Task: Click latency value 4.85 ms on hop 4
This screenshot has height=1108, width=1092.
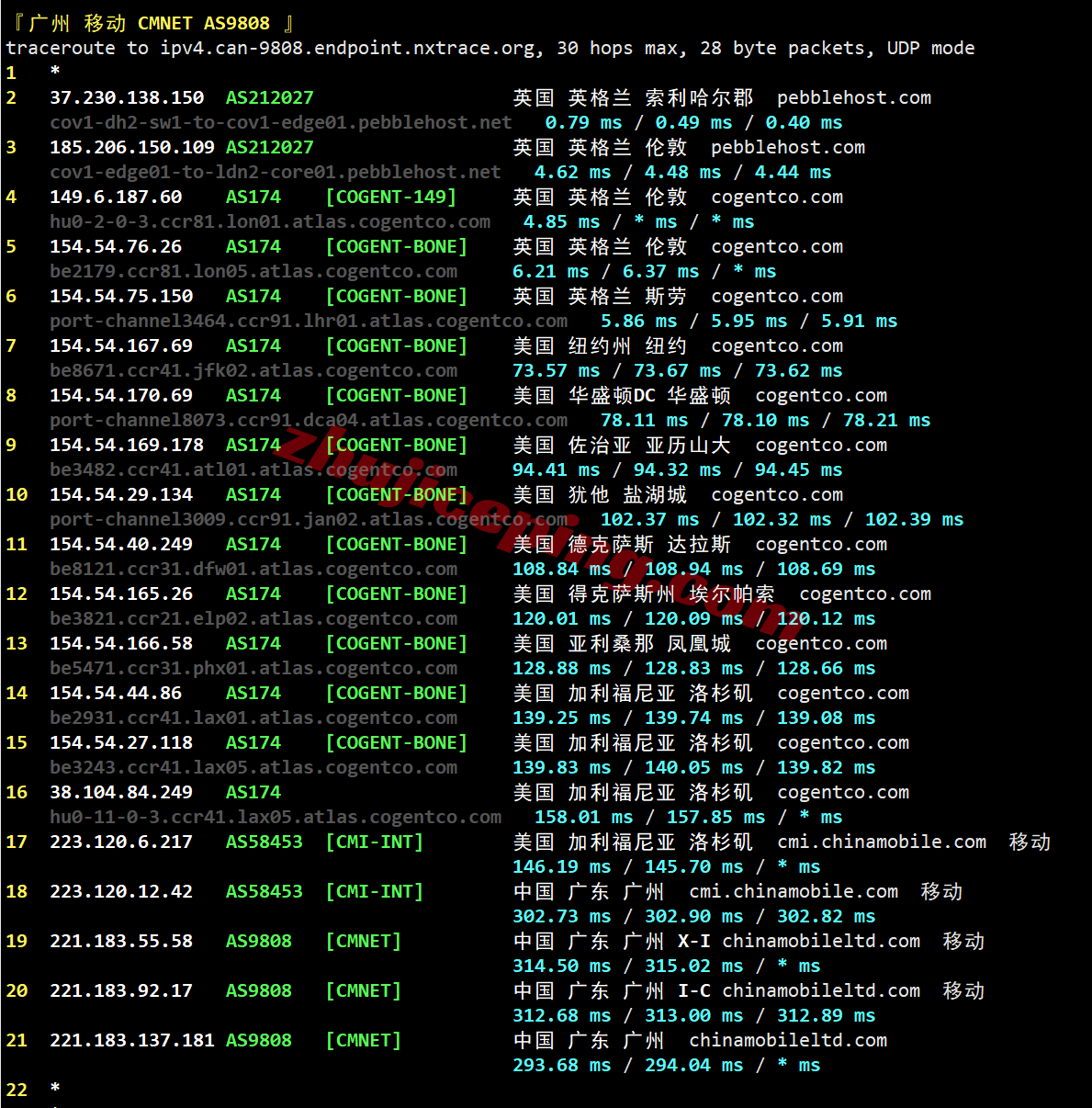Action: click(x=561, y=221)
